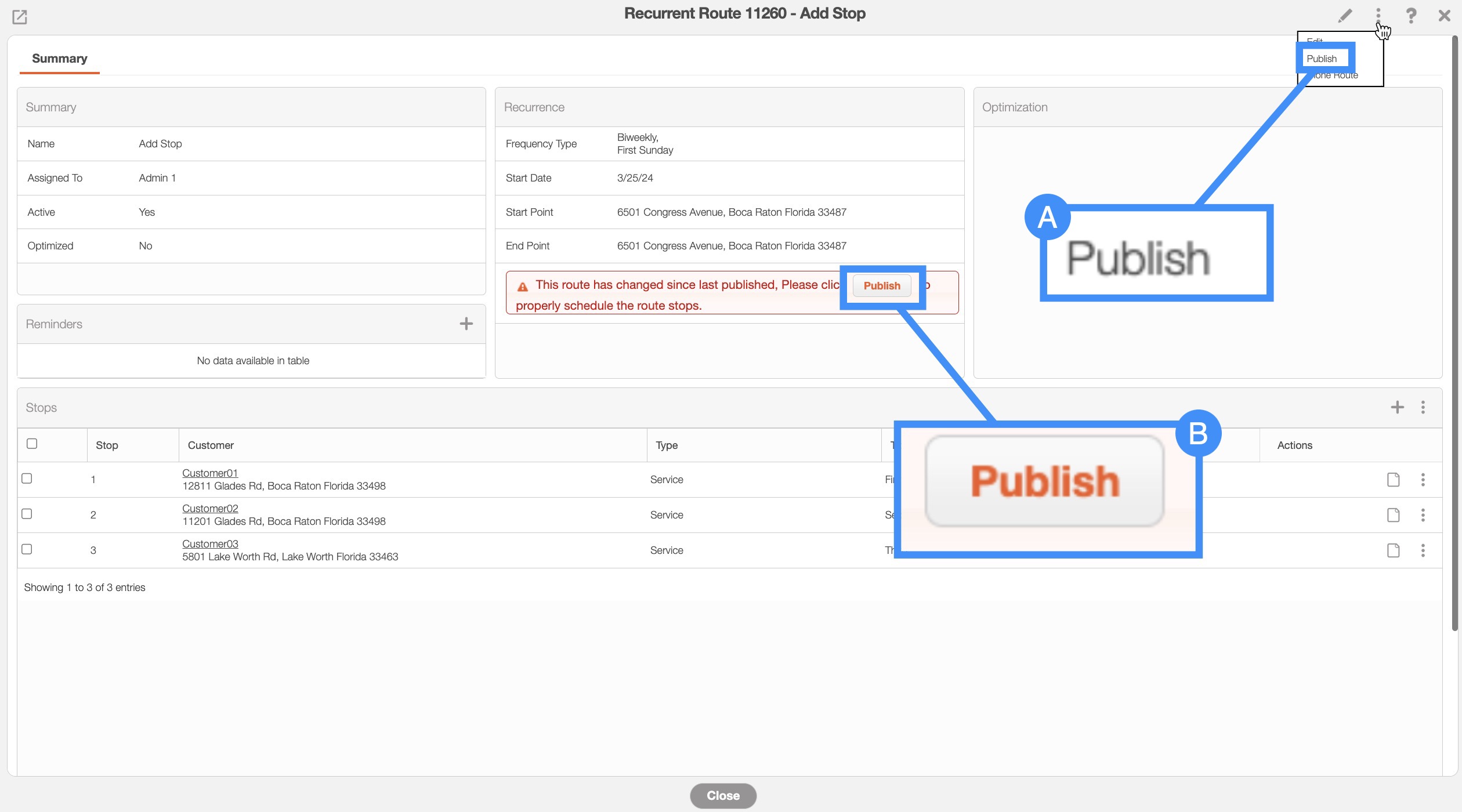
Task: Open Stops panel three-dot menu
Action: click(1423, 407)
